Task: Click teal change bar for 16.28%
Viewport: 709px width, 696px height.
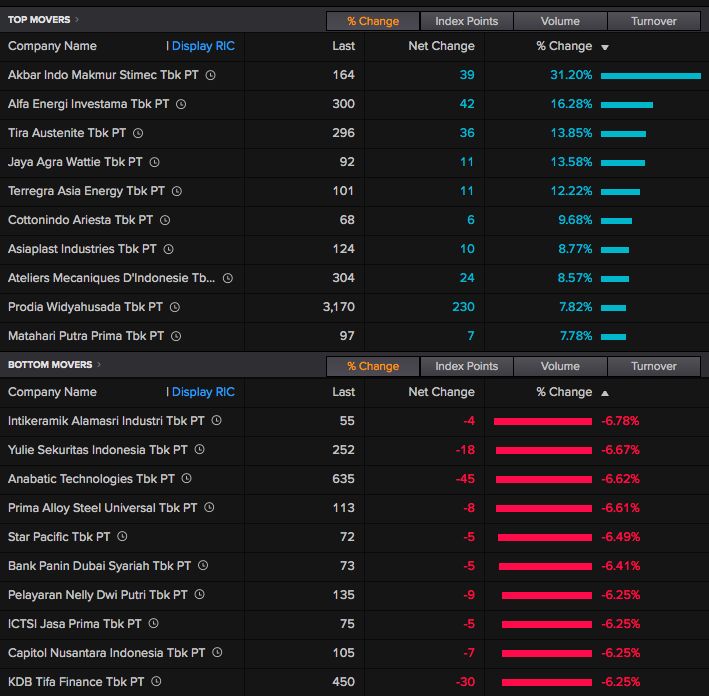Action: (x=627, y=105)
